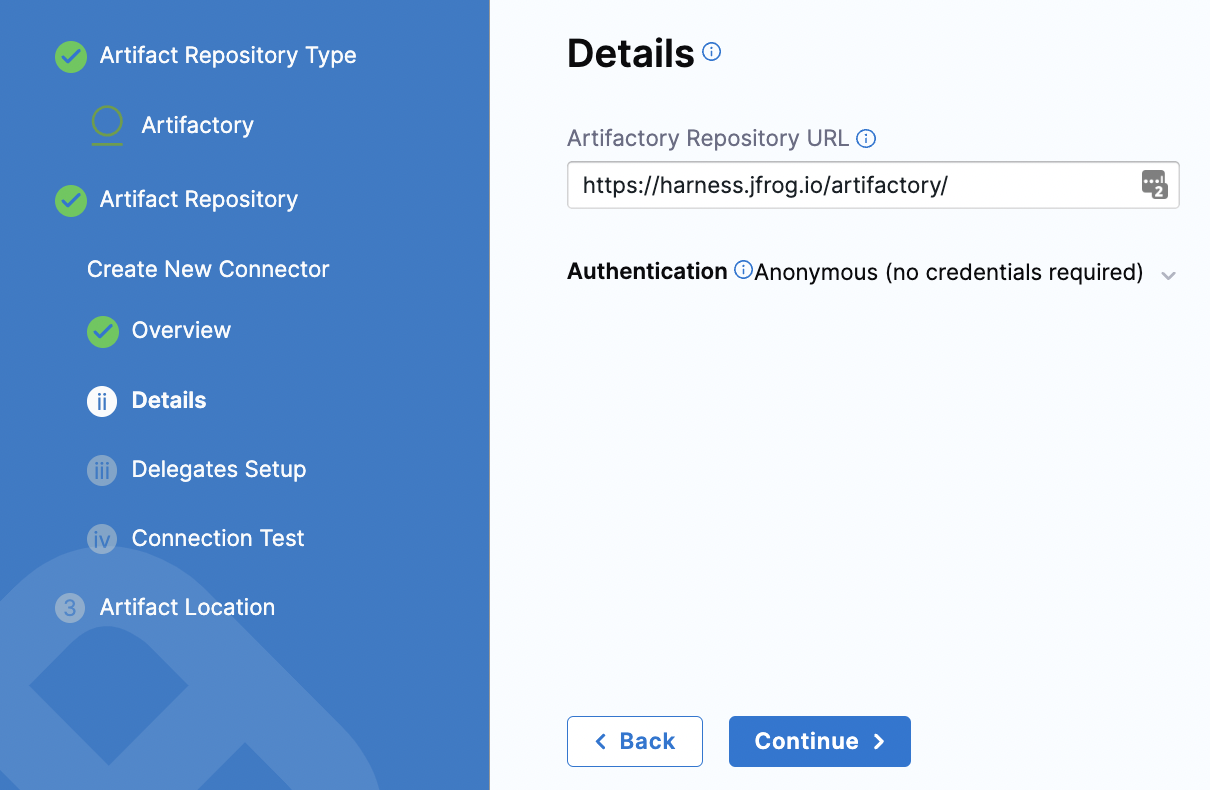The width and height of the screenshot is (1210, 790).
Task: Expand the Authentication dropdown chevron
Action: tap(1168, 275)
